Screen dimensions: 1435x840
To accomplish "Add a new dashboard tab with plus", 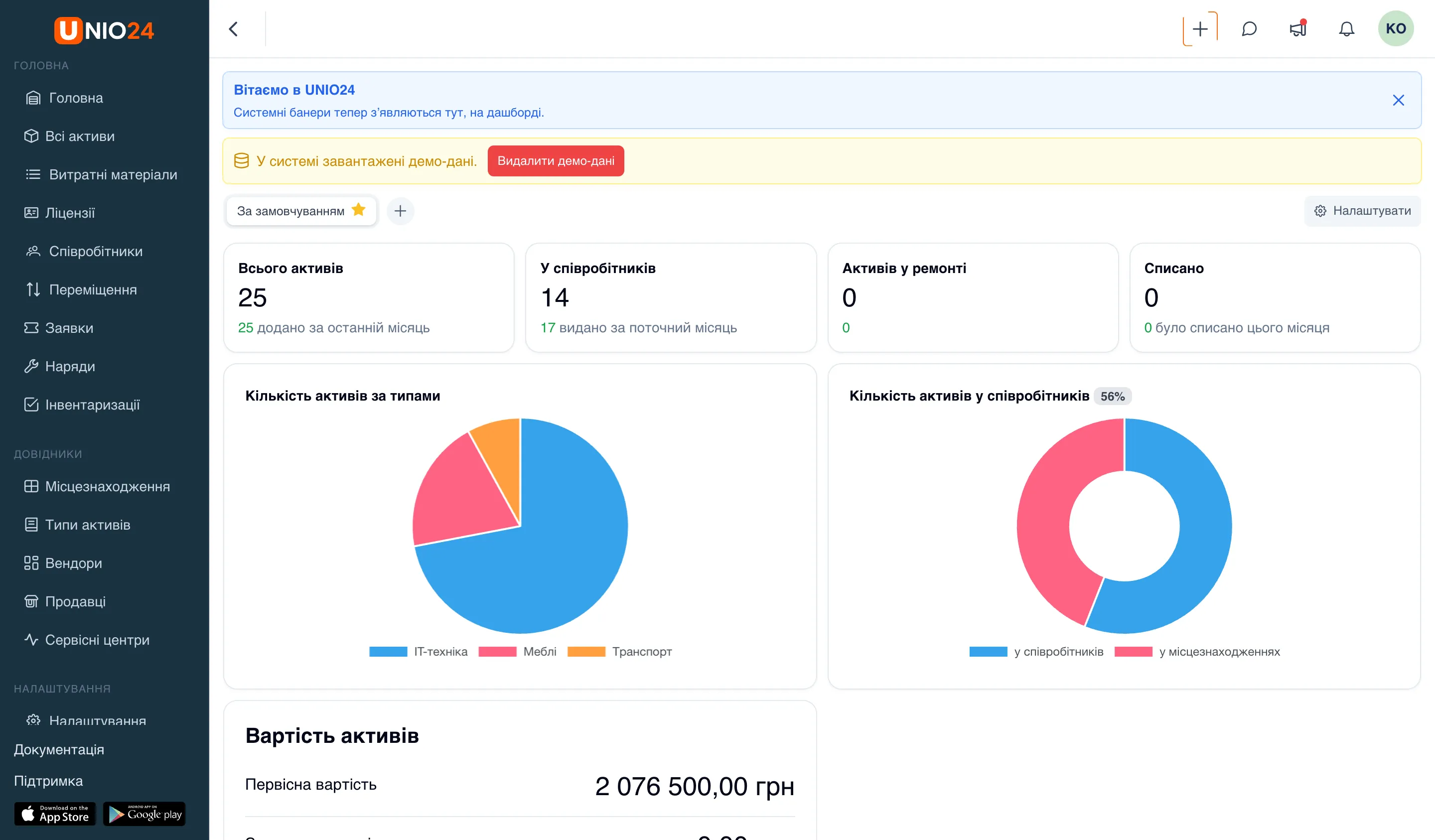I will tap(400, 211).
